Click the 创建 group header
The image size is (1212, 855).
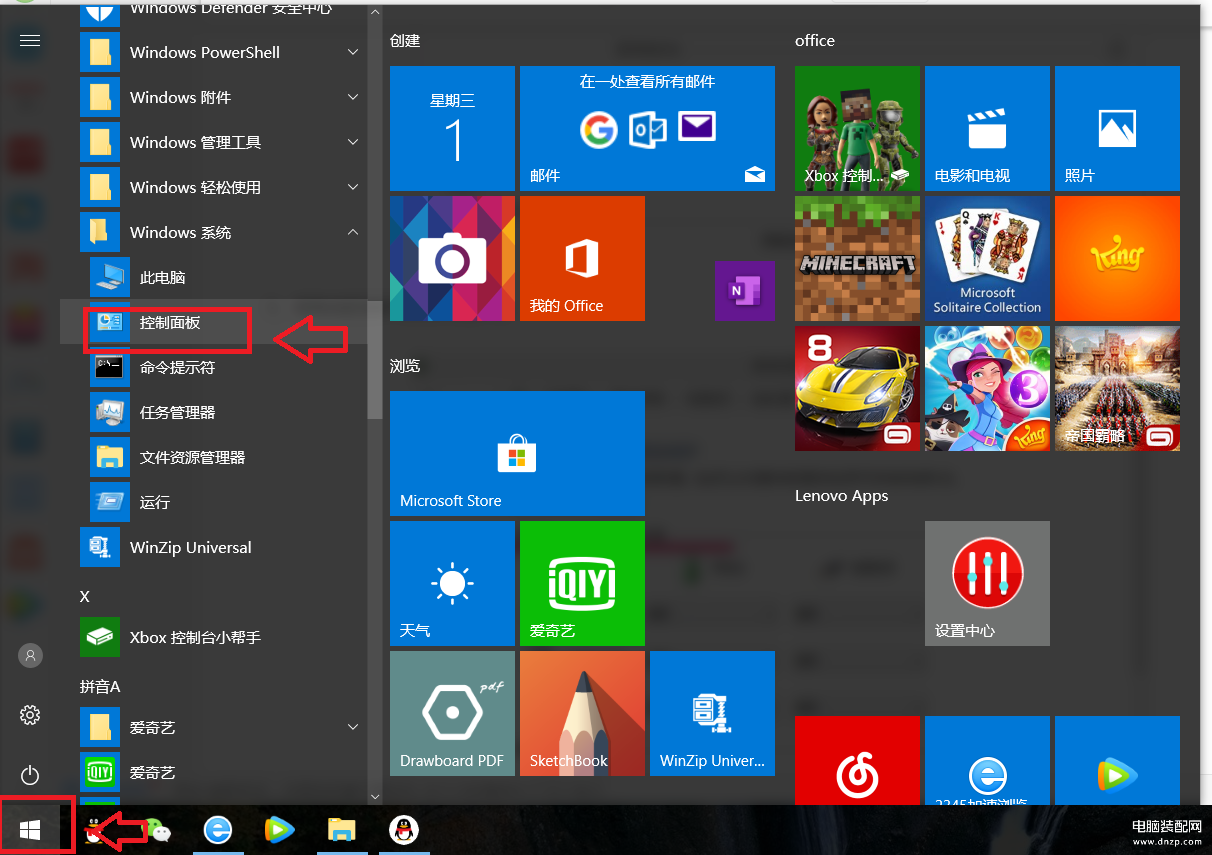(405, 41)
